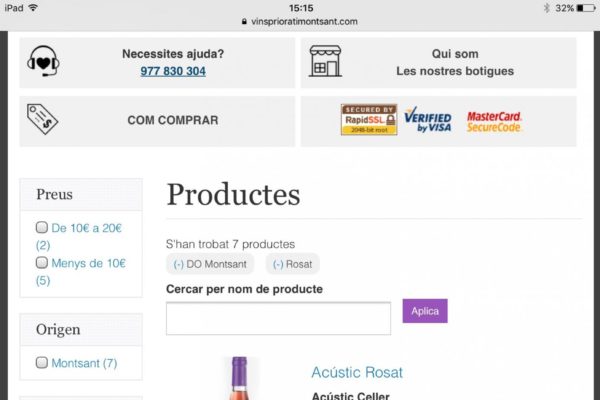
Task: Tap the storefront shop icon
Action: tap(325, 62)
